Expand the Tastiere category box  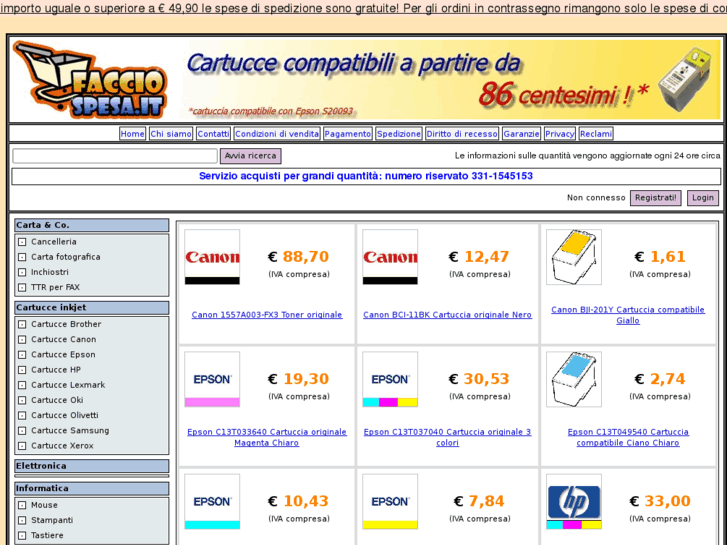tap(22, 536)
